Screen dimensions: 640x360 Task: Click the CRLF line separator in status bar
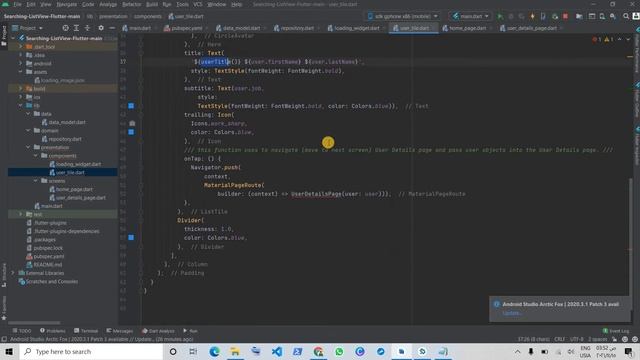coord(560,339)
